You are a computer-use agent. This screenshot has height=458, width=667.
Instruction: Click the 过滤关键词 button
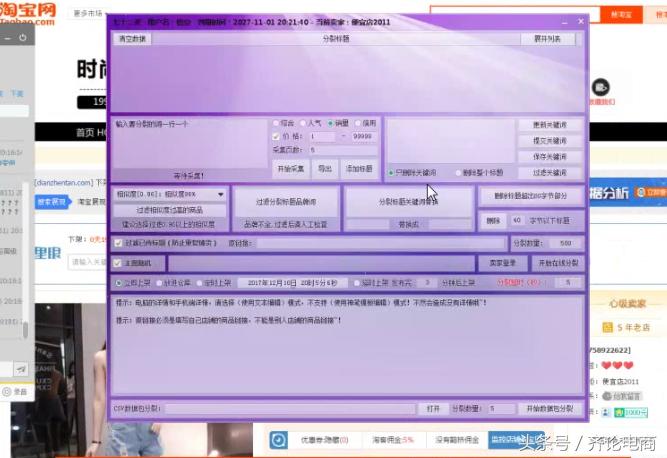point(550,173)
